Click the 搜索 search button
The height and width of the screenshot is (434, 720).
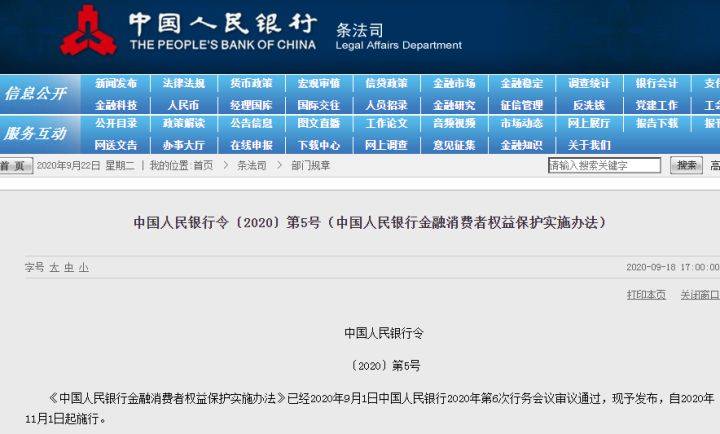coord(686,165)
